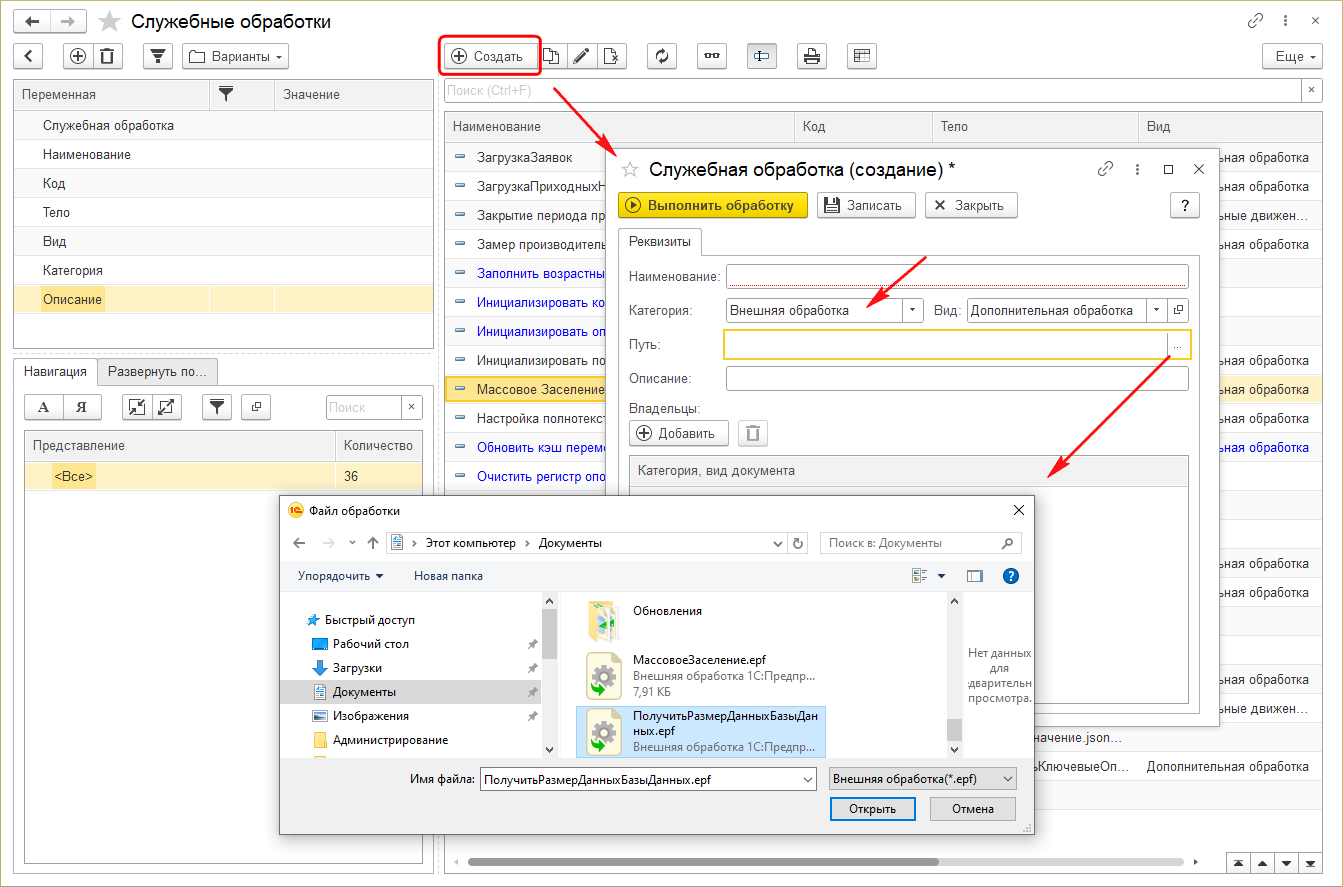Expand the Варианты dropdown
1343x887 pixels.
pos(235,56)
